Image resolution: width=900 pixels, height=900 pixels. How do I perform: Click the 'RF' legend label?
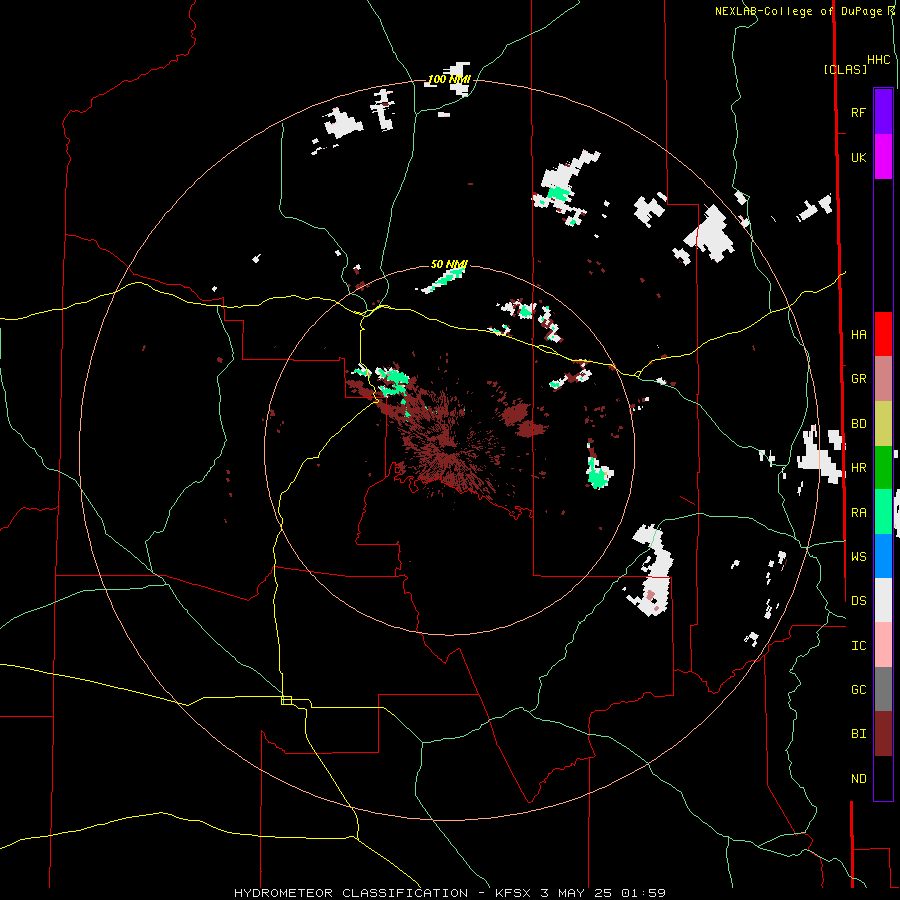858,112
